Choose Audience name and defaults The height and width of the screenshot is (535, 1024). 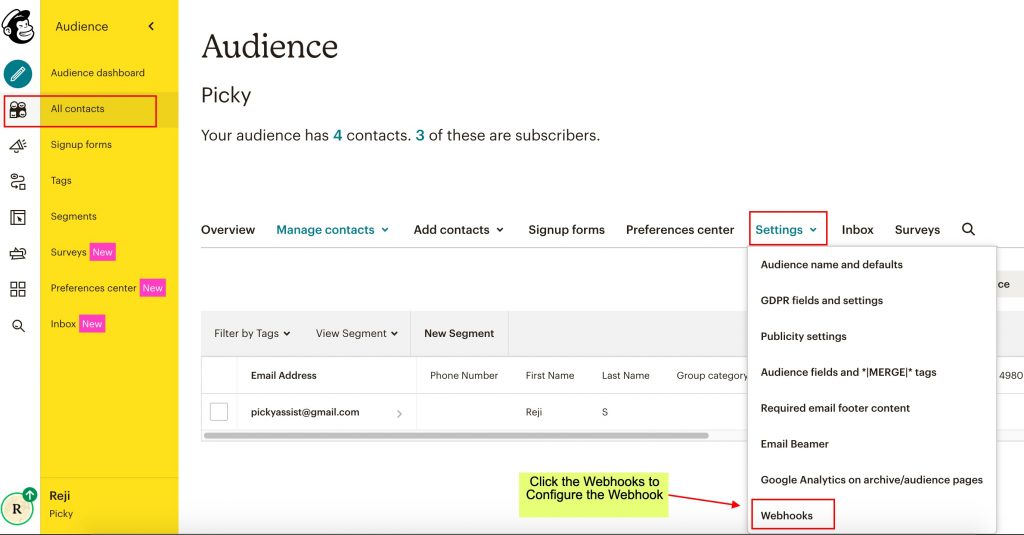click(x=831, y=265)
